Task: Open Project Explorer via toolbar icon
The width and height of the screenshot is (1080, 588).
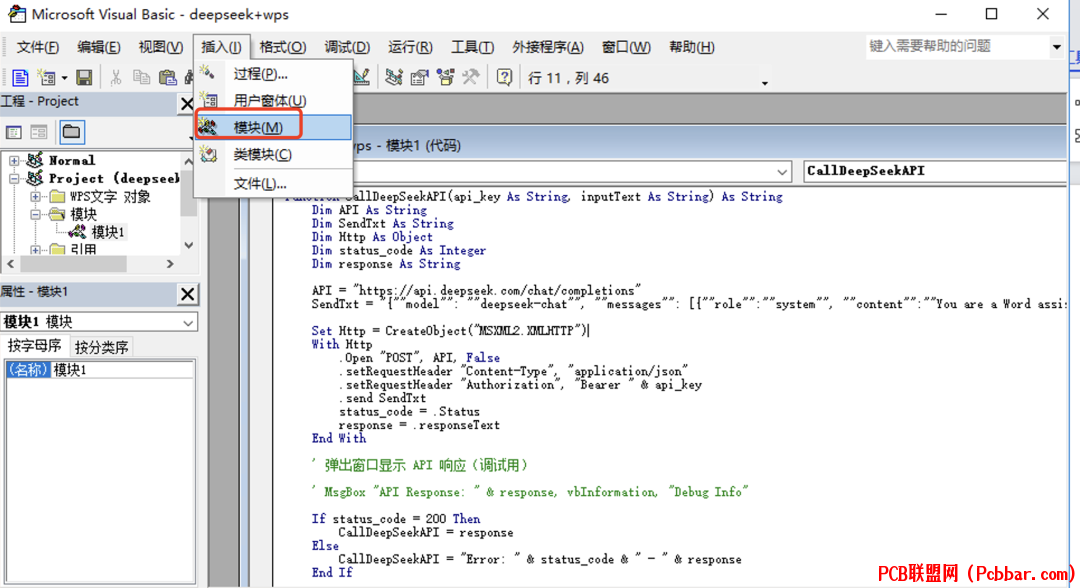Action: click(394, 78)
